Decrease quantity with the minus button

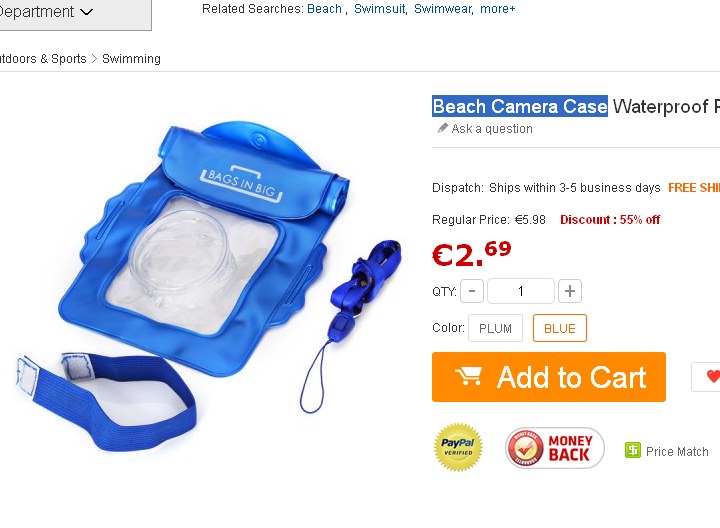(472, 291)
